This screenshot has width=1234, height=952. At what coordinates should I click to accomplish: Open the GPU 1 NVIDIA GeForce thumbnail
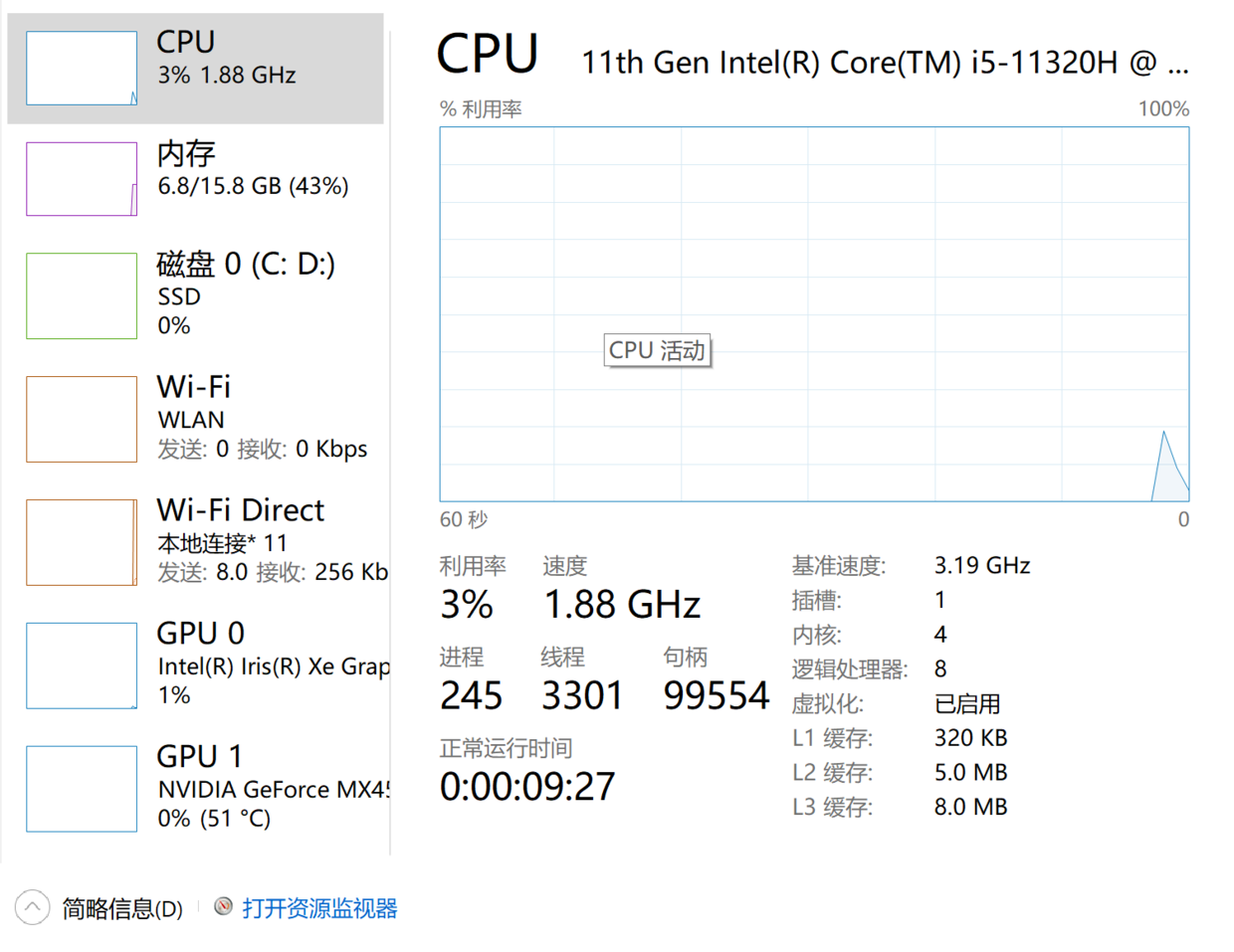click(82, 789)
